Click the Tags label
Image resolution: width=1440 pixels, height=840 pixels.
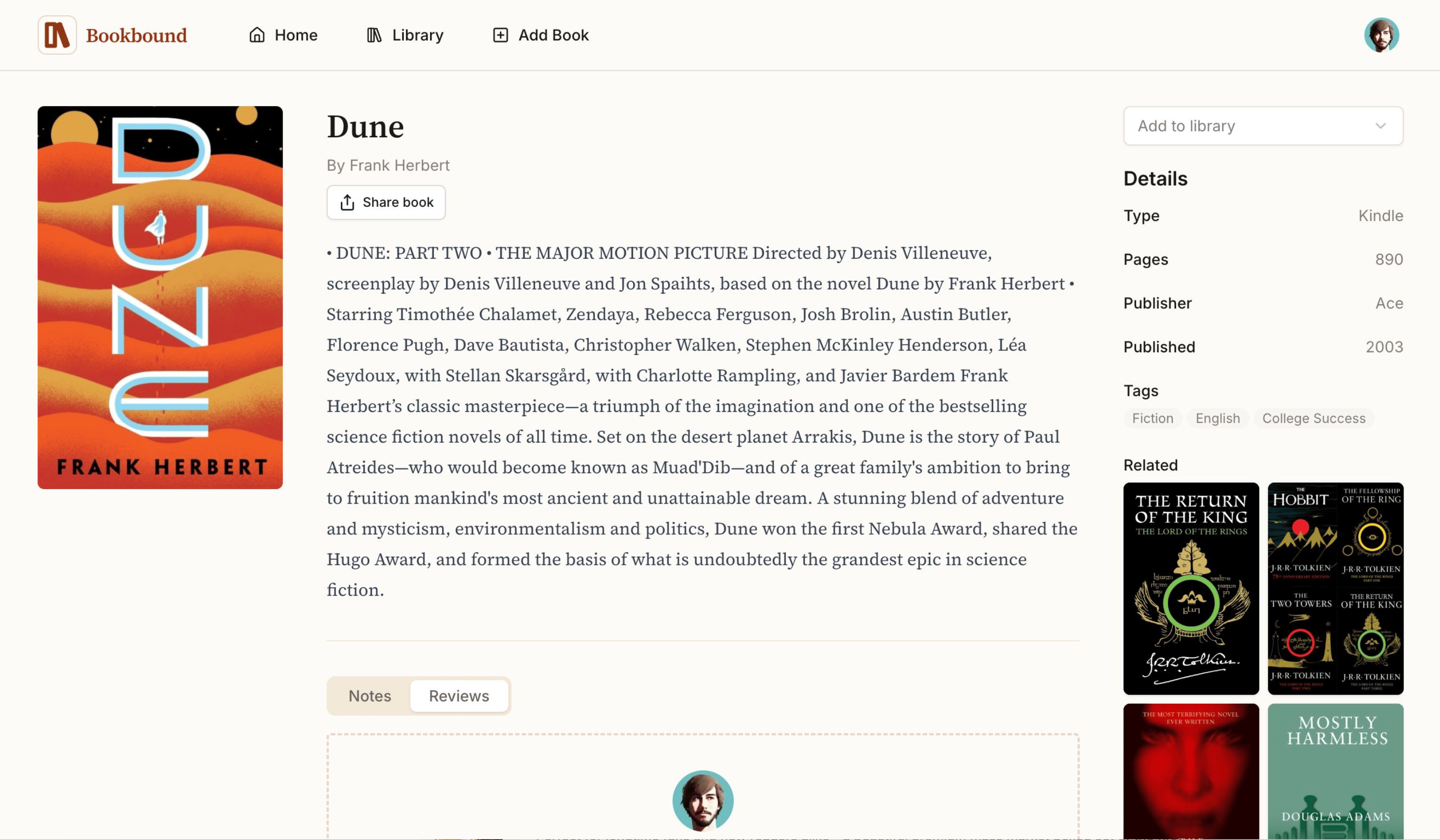tap(1140, 391)
